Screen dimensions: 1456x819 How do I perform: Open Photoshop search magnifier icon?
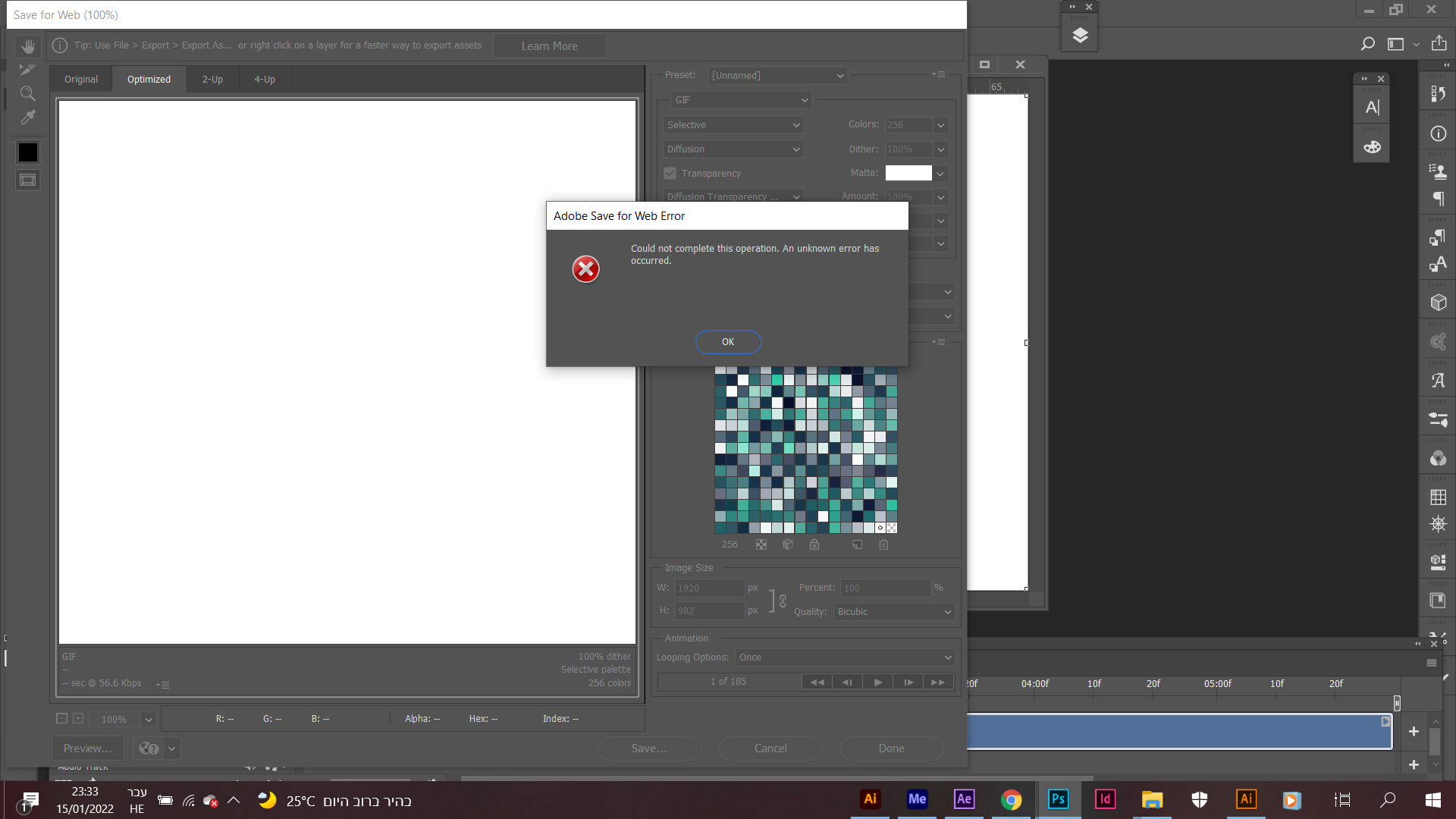[x=1367, y=44]
